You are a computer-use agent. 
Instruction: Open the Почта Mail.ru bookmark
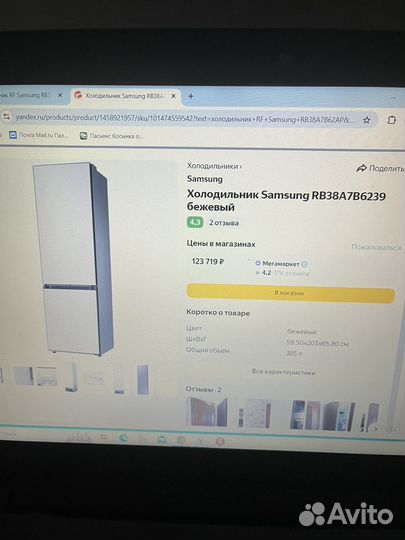39,135
